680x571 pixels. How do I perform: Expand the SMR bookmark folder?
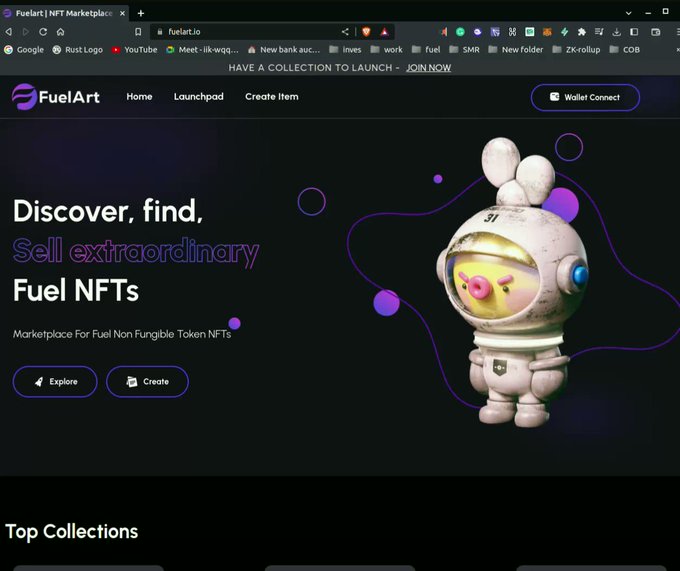tap(464, 49)
